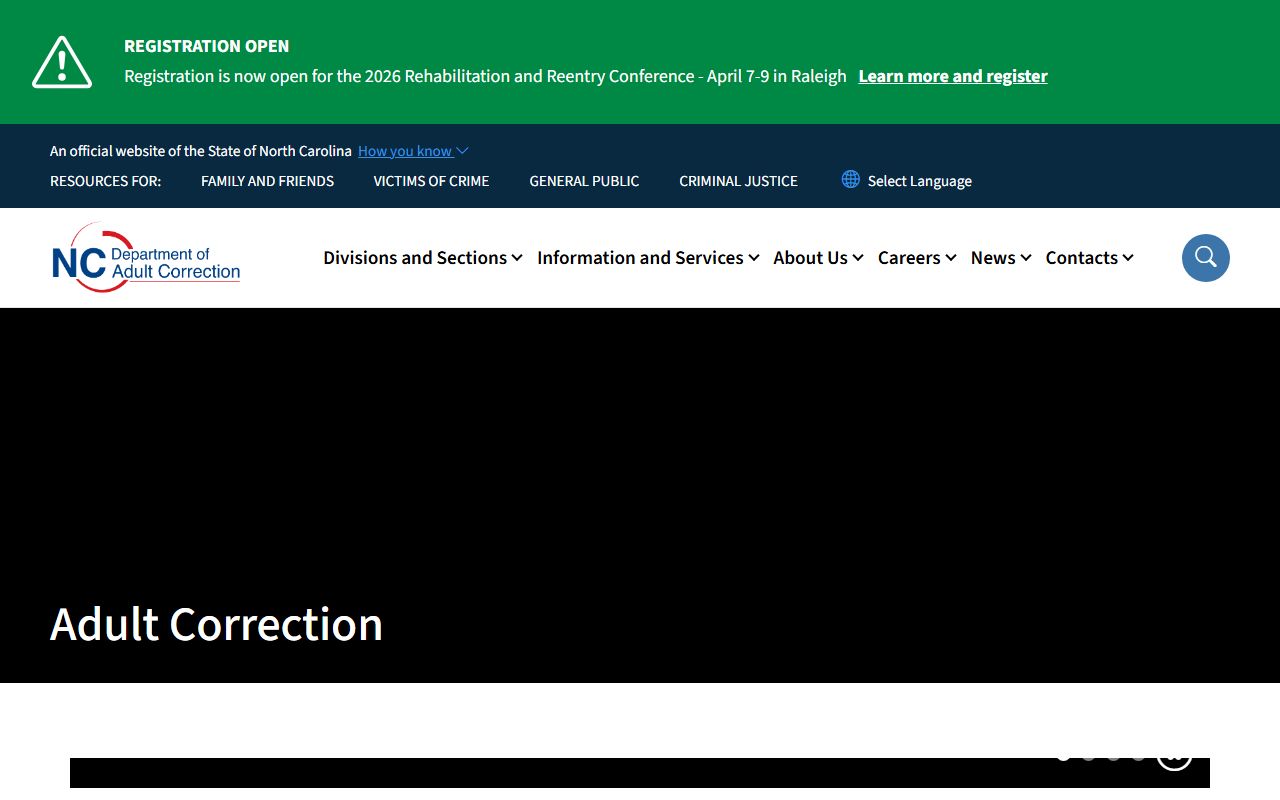Expand Information and Services dropdown
Screen dimensions: 1280x800
648,258
